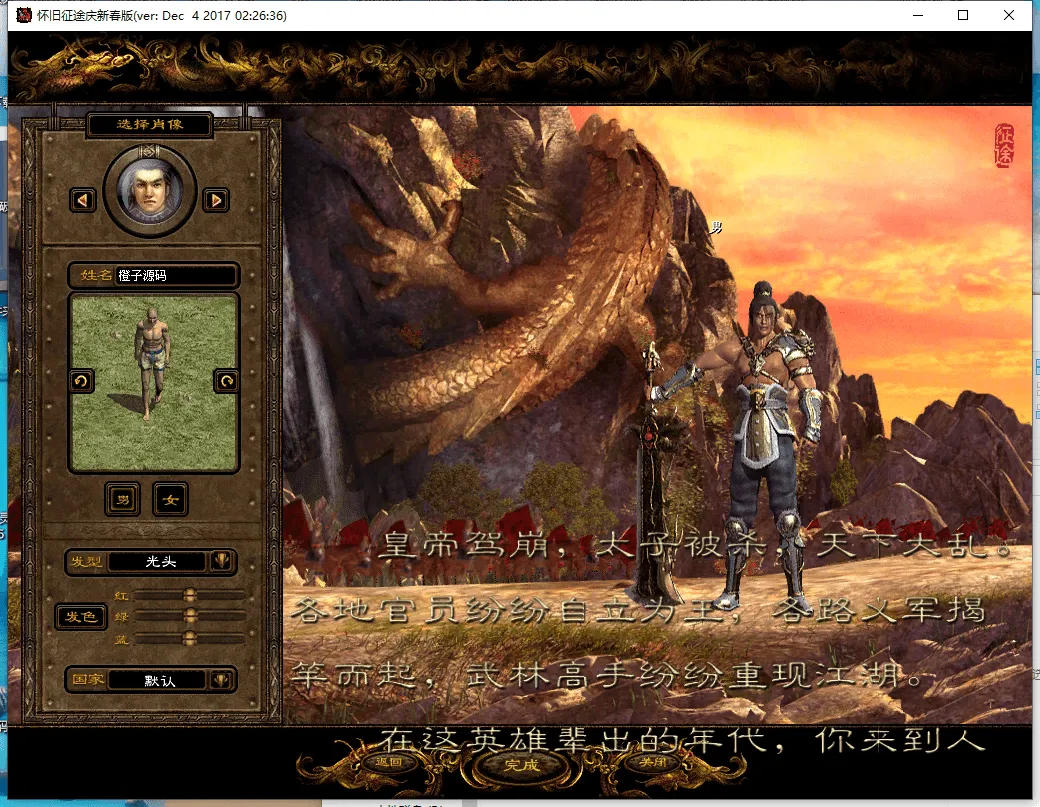The height and width of the screenshot is (807, 1040).
Task: Click the next portrait right arrow
Action: (215, 200)
